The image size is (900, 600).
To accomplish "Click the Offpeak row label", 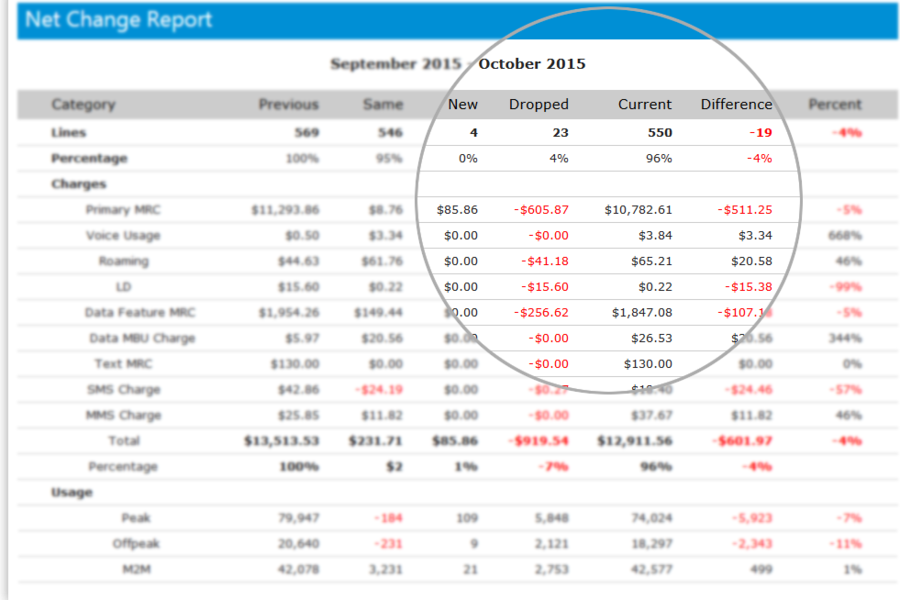I will tap(136, 544).
